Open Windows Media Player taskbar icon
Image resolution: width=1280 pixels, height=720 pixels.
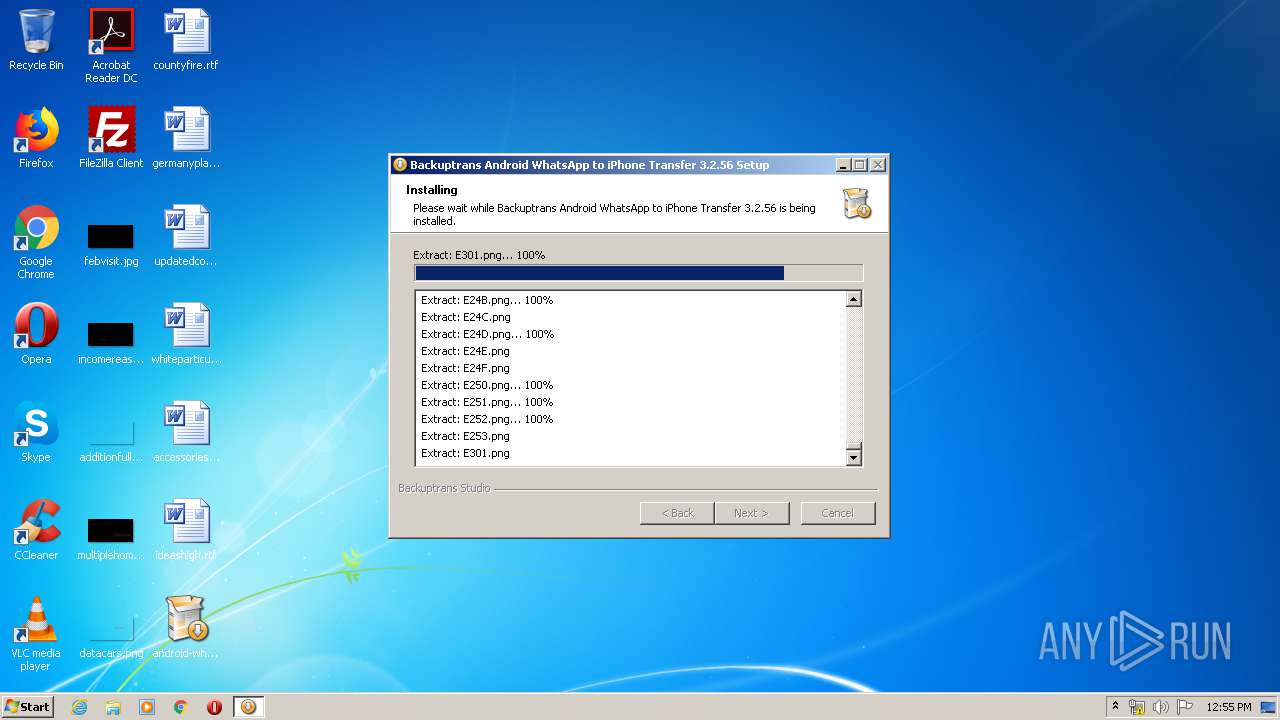click(x=147, y=707)
